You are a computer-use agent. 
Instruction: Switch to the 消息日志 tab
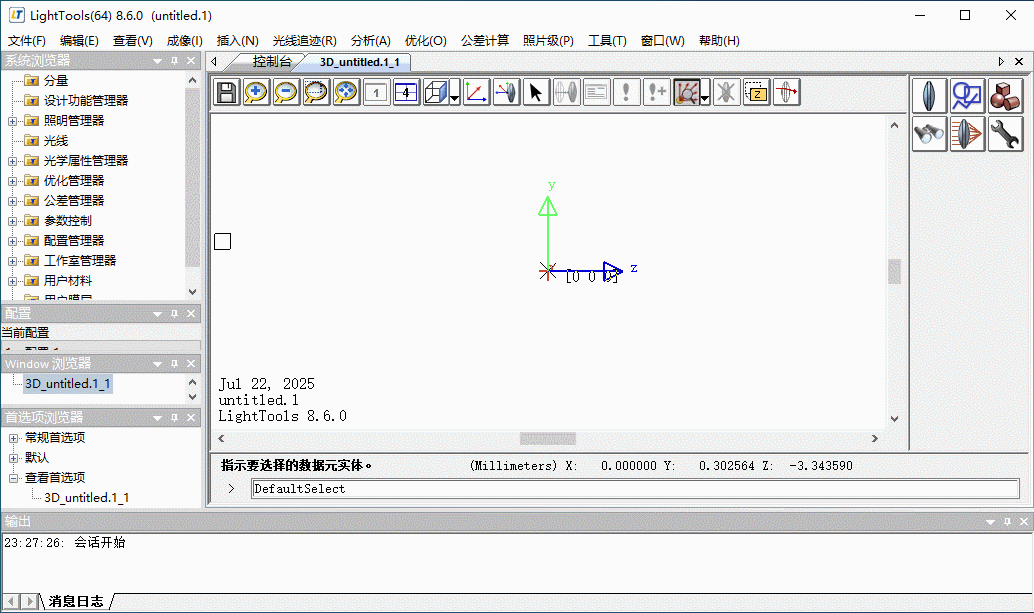76,601
